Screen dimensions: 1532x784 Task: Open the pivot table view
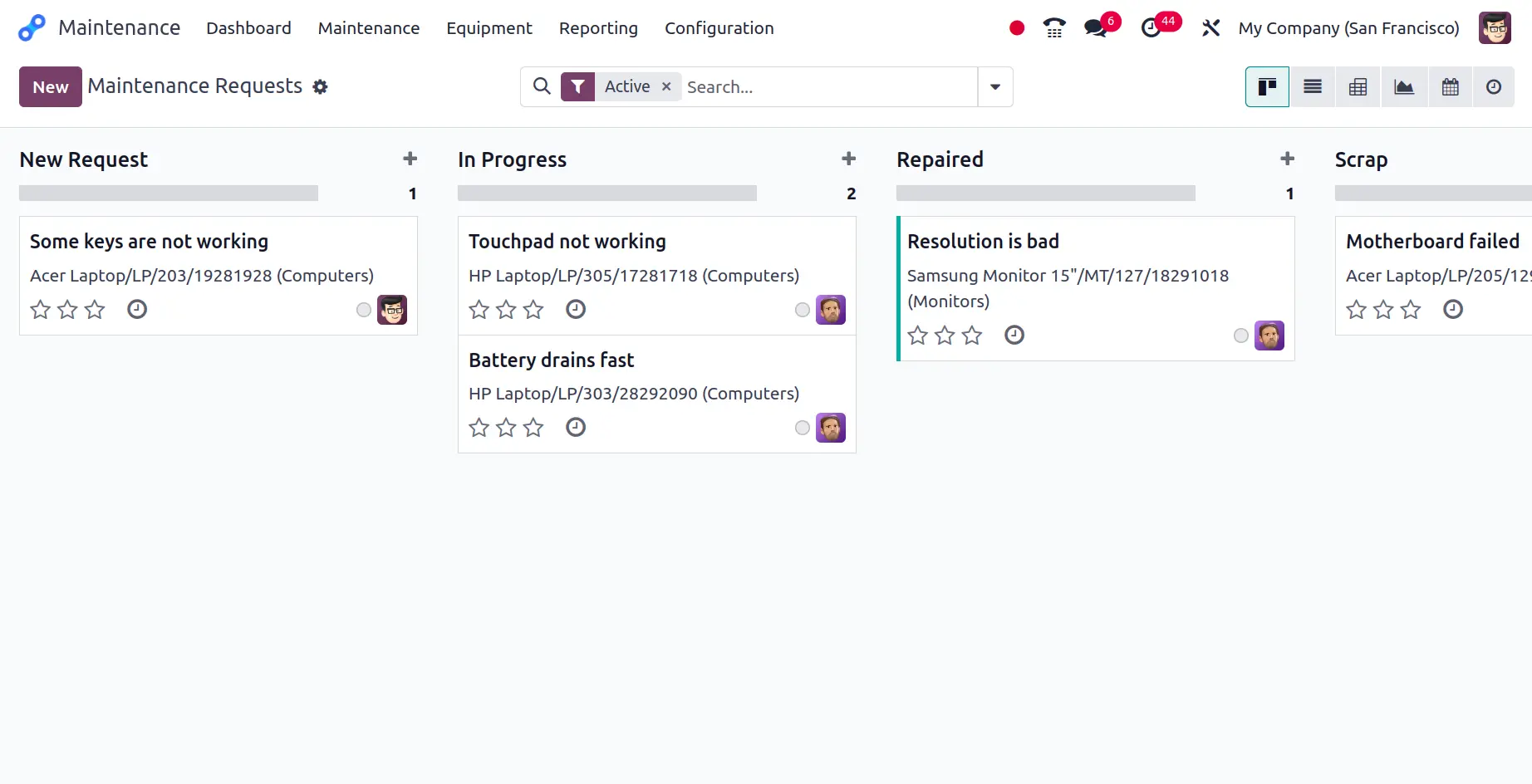pos(1358,87)
